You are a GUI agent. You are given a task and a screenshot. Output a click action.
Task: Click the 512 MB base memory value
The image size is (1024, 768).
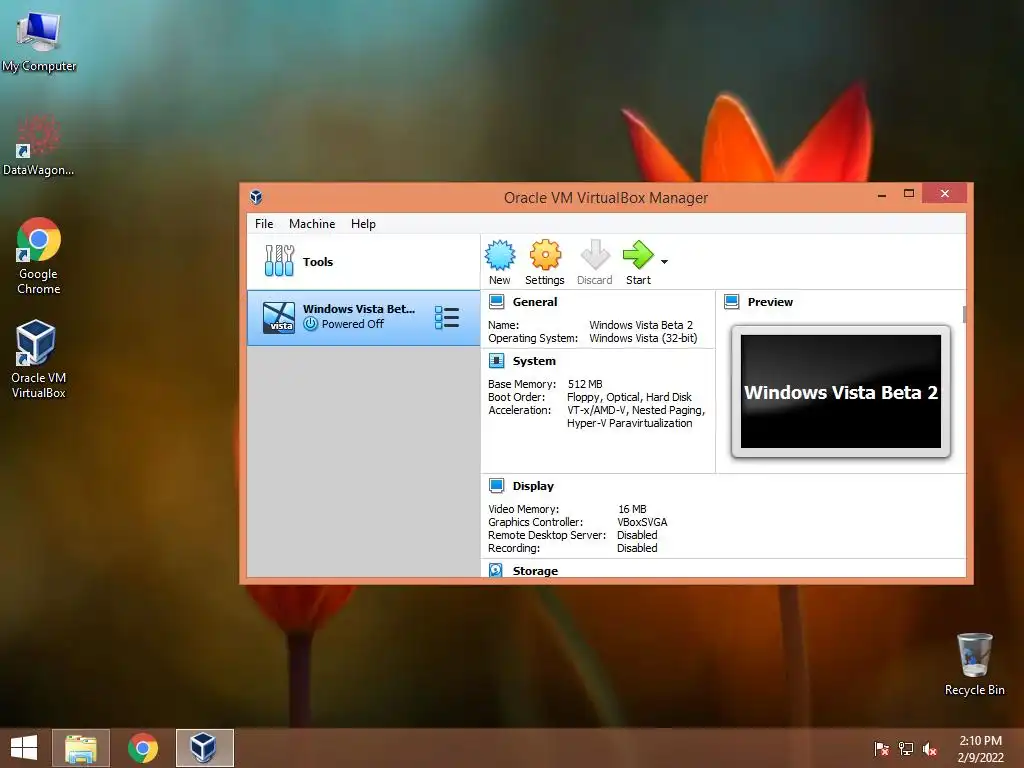click(x=585, y=384)
